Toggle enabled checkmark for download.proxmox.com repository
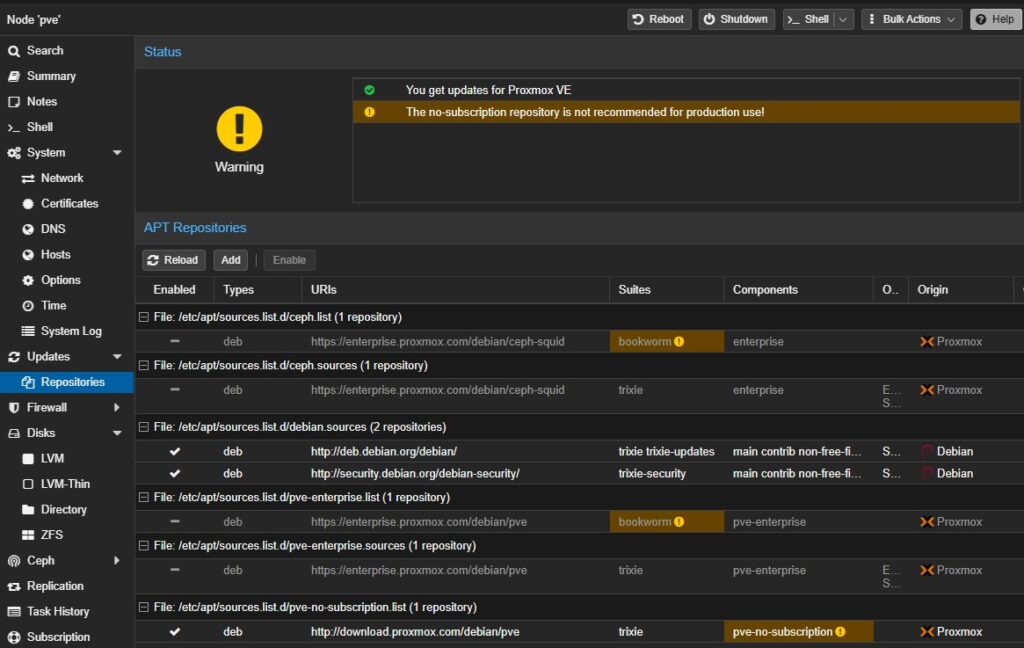The image size is (1024, 648). pyautogui.click(x=175, y=632)
